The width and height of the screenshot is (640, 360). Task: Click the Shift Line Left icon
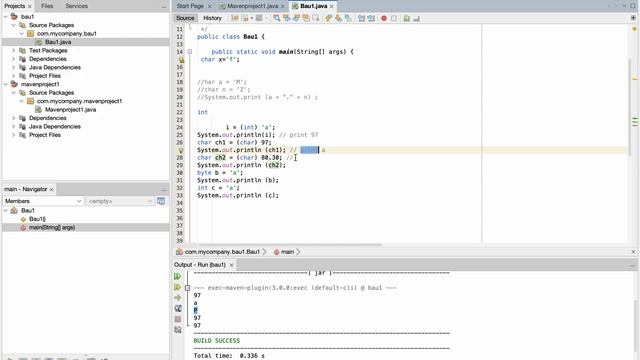[x=361, y=18]
